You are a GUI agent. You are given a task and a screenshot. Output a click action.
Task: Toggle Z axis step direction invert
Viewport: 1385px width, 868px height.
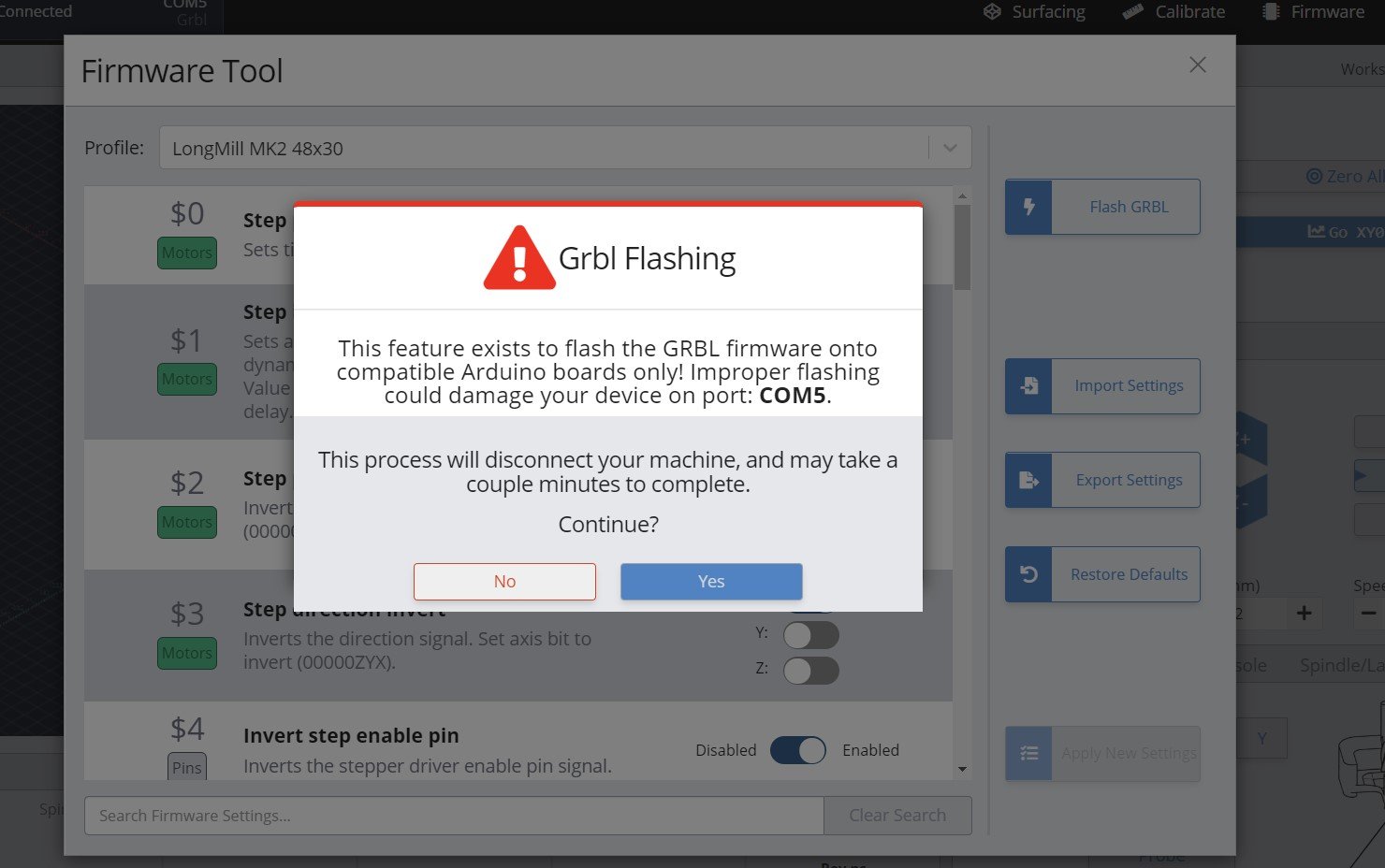click(810, 671)
